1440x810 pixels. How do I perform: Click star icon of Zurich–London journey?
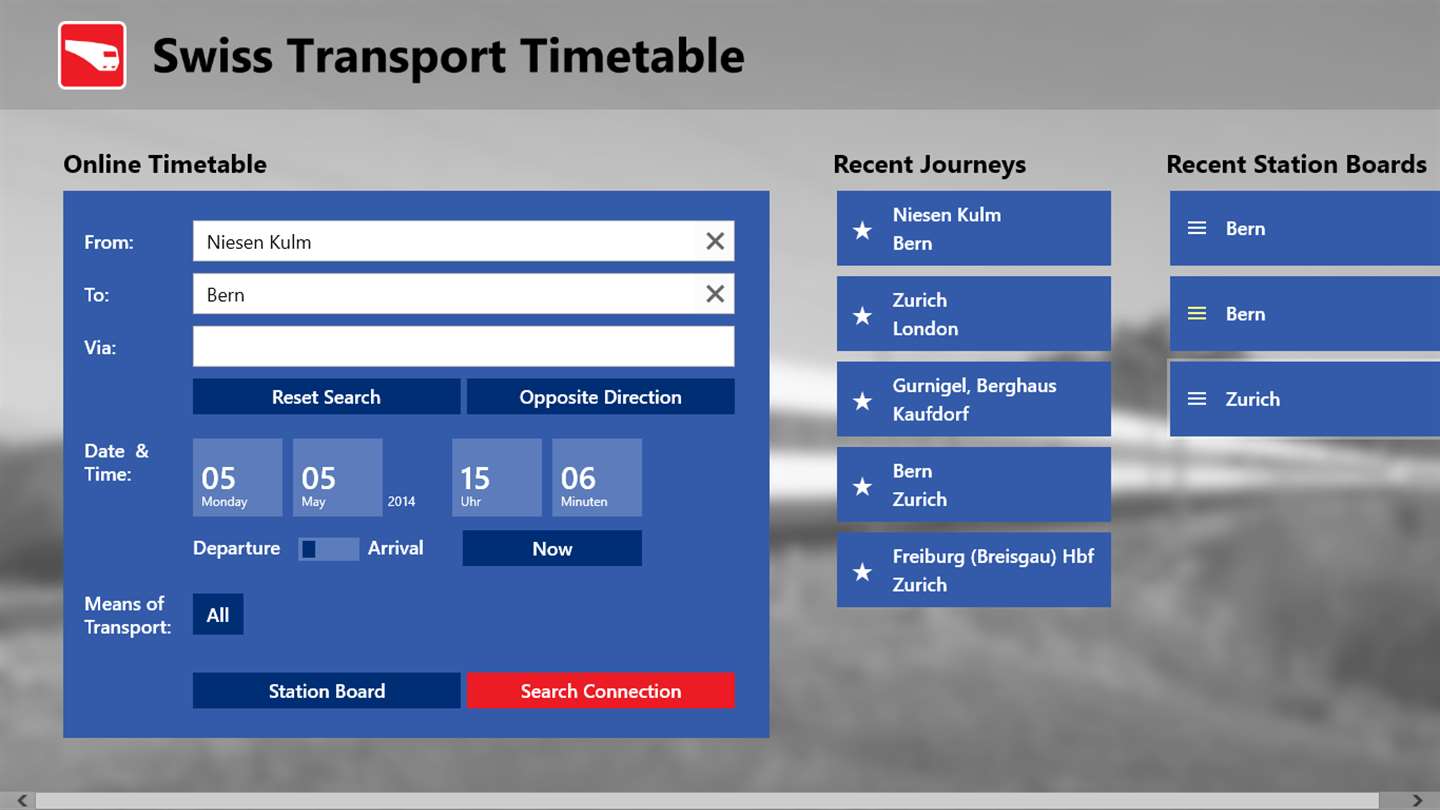point(862,315)
